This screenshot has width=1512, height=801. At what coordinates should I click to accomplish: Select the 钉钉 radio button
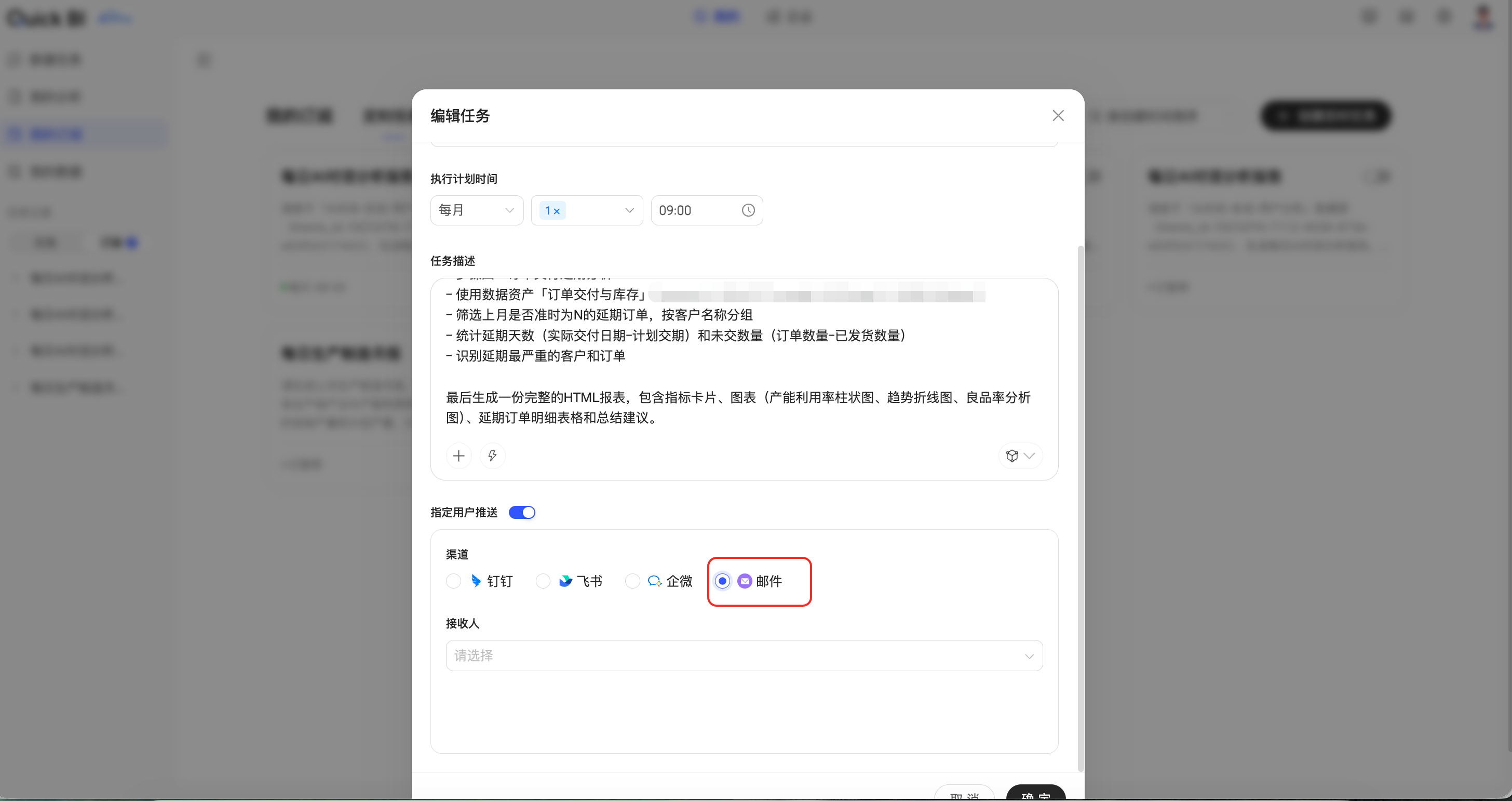[453, 581]
